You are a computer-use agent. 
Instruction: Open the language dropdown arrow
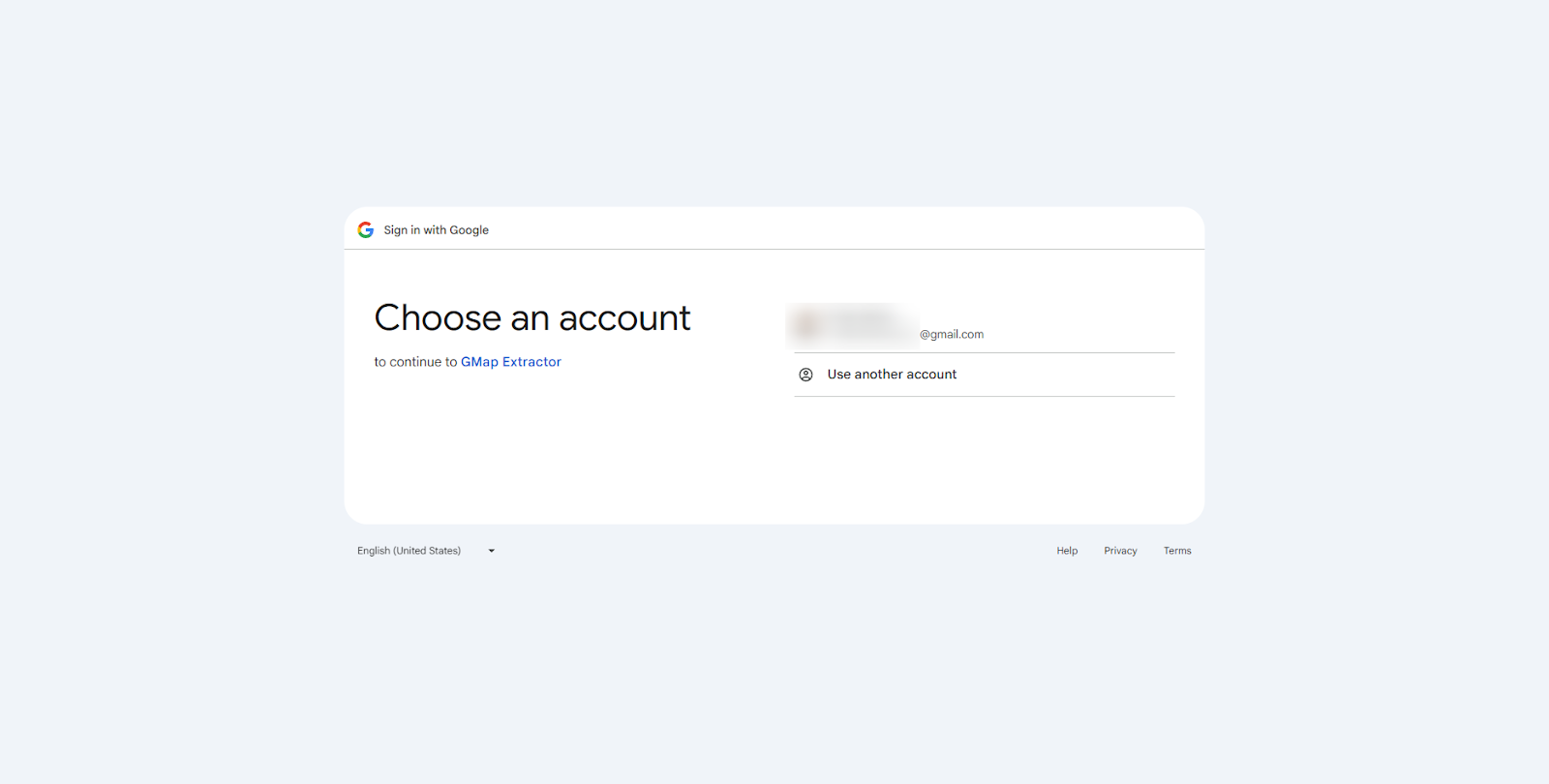tap(490, 550)
